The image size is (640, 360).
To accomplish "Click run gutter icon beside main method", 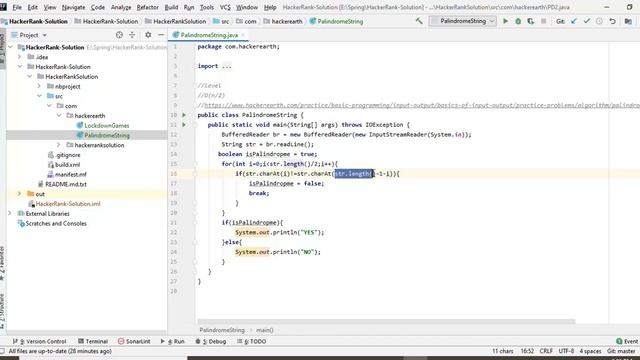I will point(184,125).
